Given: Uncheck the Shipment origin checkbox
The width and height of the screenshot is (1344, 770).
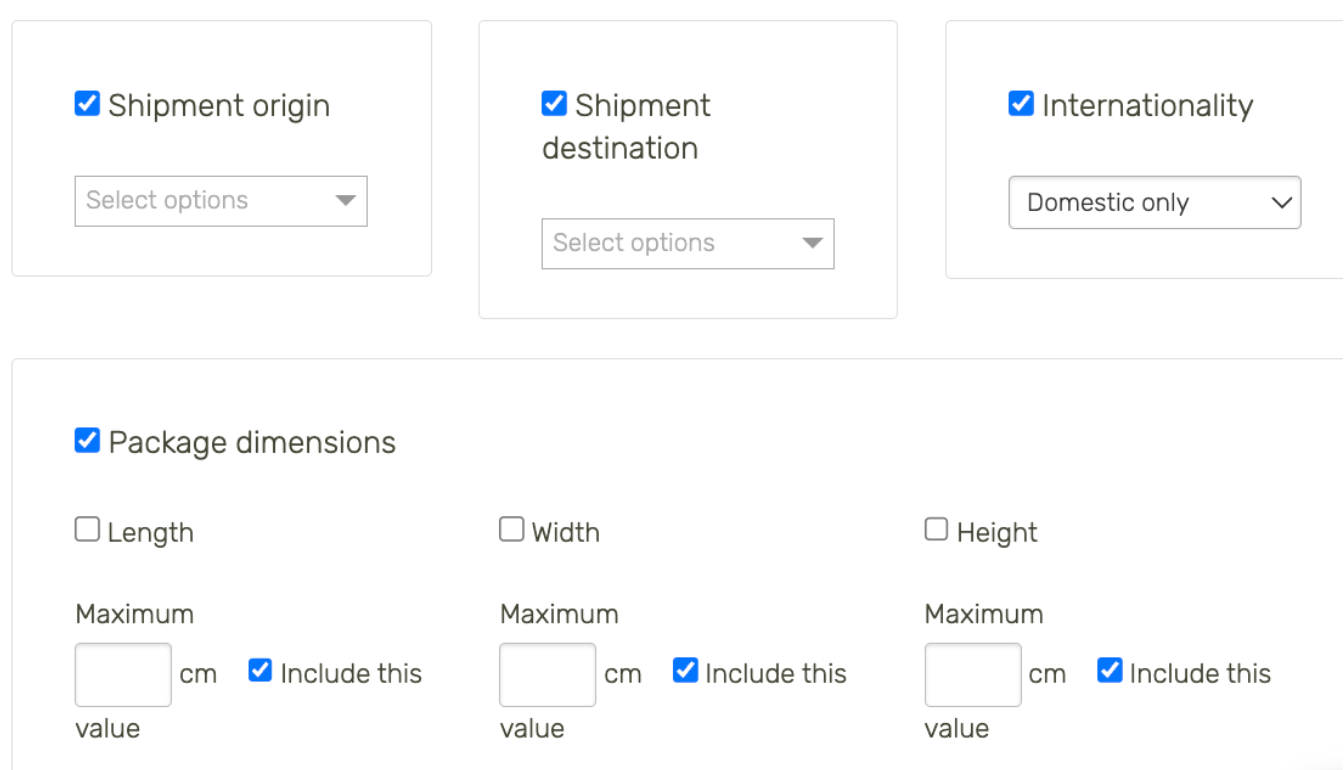Looking at the screenshot, I should pos(87,104).
